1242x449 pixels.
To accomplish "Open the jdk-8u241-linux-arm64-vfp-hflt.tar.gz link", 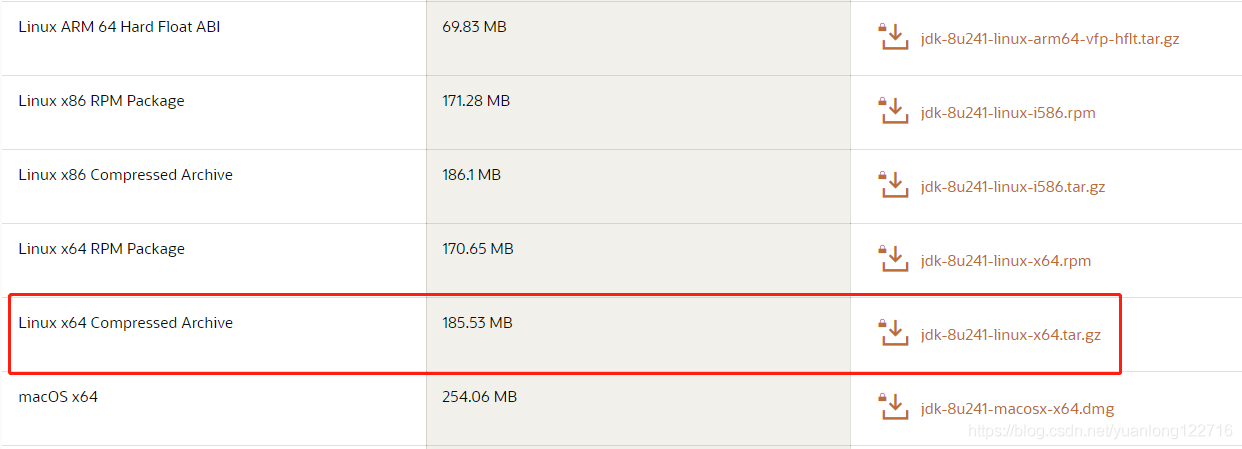I will coord(1049,39).
